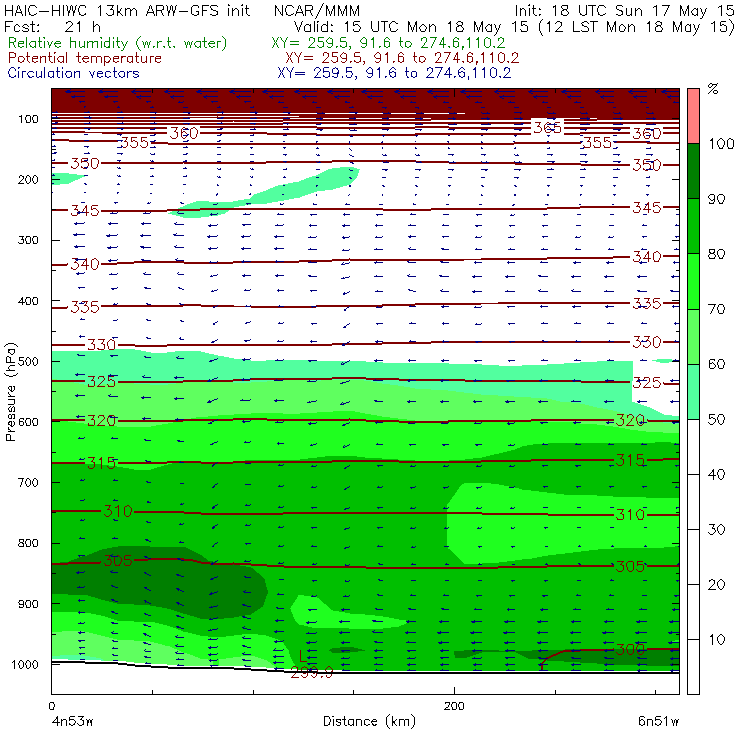Click the blue XY coordinates line
740x740 pixels.
pyautogui.click(x=394, y=73)
